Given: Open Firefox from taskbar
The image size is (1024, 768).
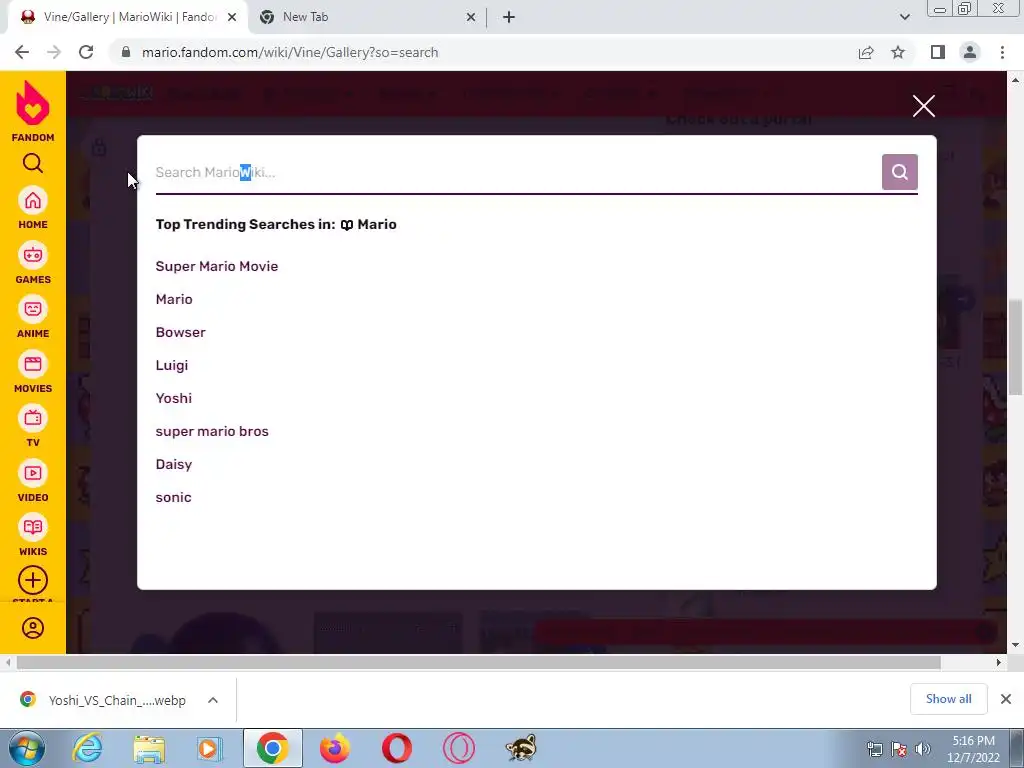Looking at the screenshot, I should pos(334,748).
